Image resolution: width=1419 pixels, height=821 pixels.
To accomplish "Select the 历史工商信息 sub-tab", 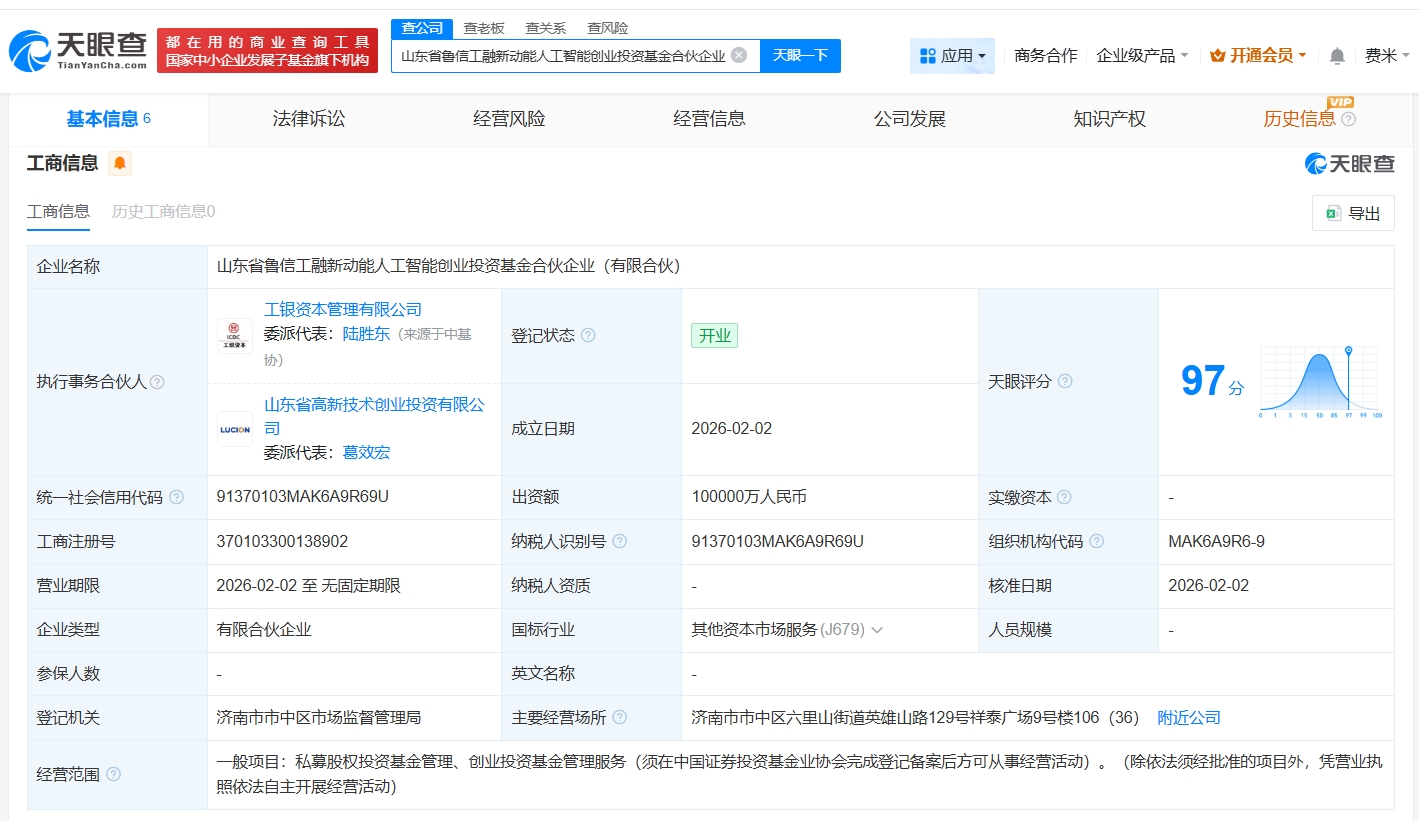I will [163, 211].
